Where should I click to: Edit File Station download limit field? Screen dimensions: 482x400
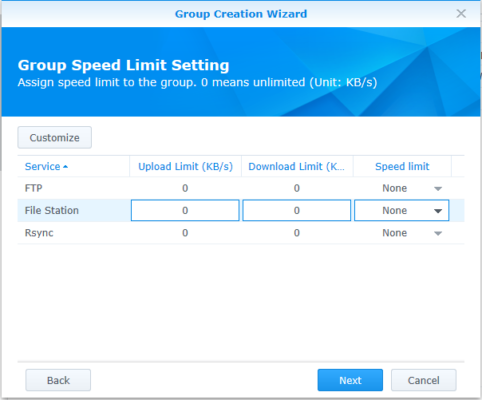[297, 210]
